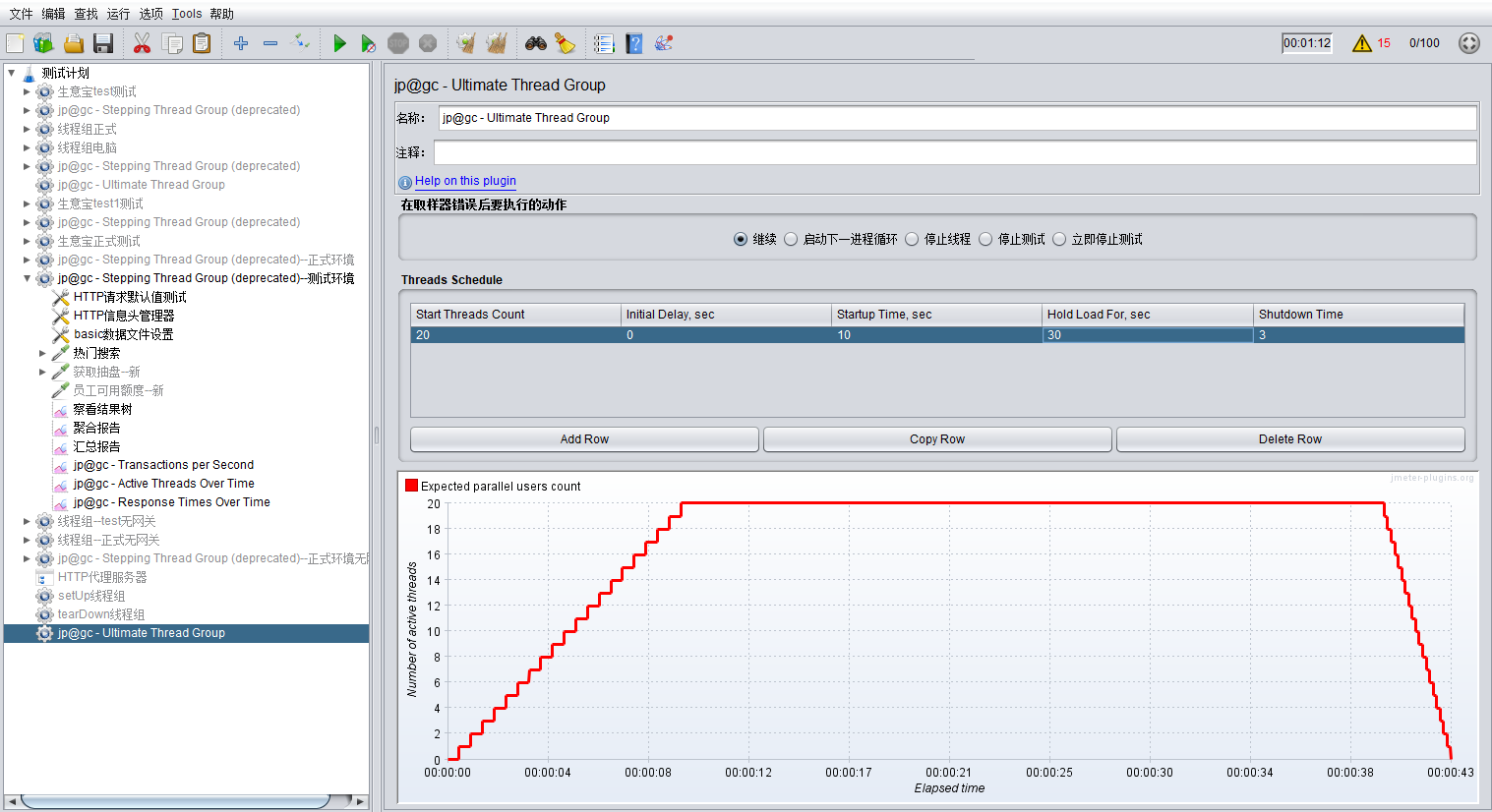
Task: Clear results with single broom icon
Action: click(x=466, y=43)
